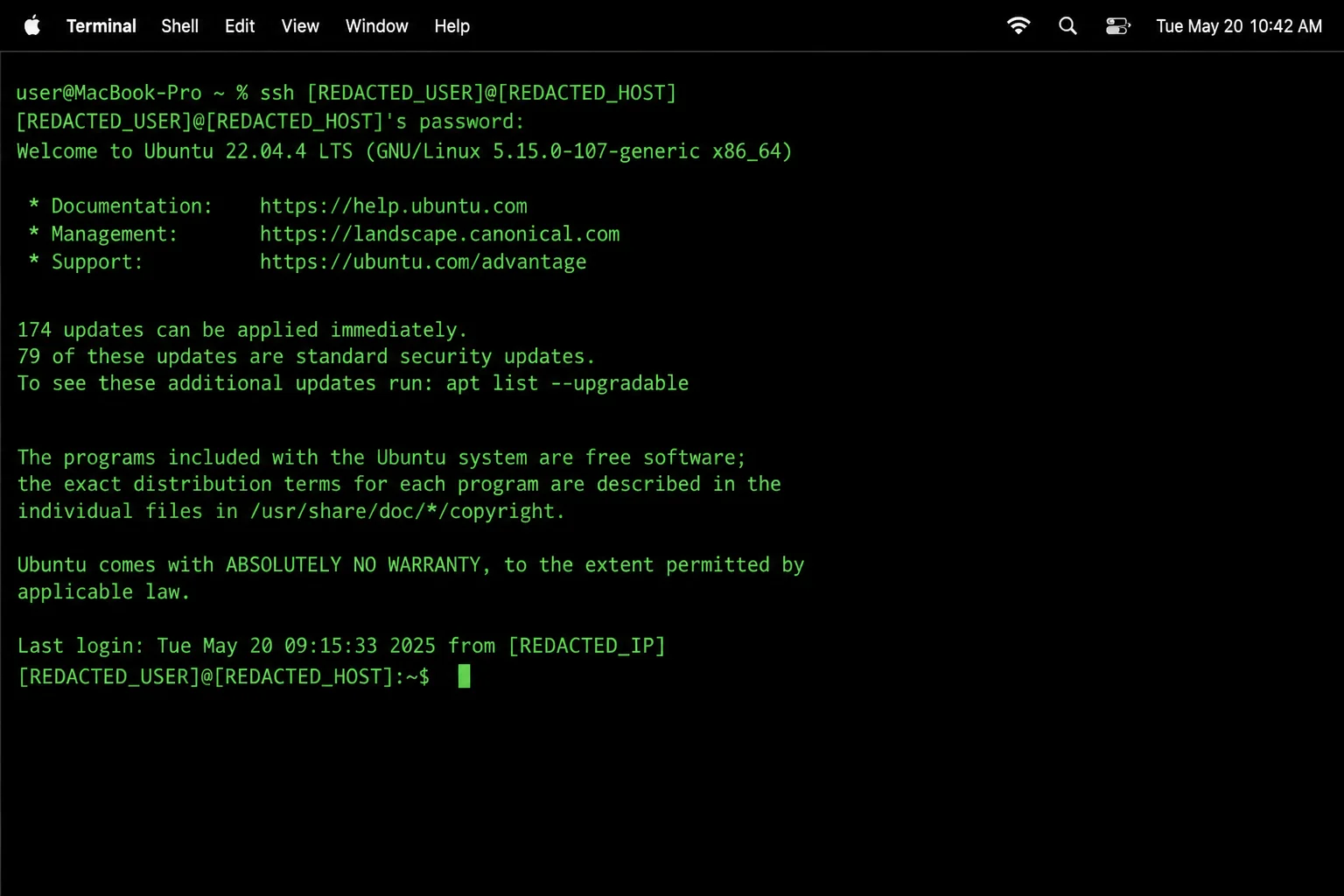1344x896 pixels.
Task: Click the Wi-Fi status icon
Action: pyautogui.click(x=1018, y=25)
